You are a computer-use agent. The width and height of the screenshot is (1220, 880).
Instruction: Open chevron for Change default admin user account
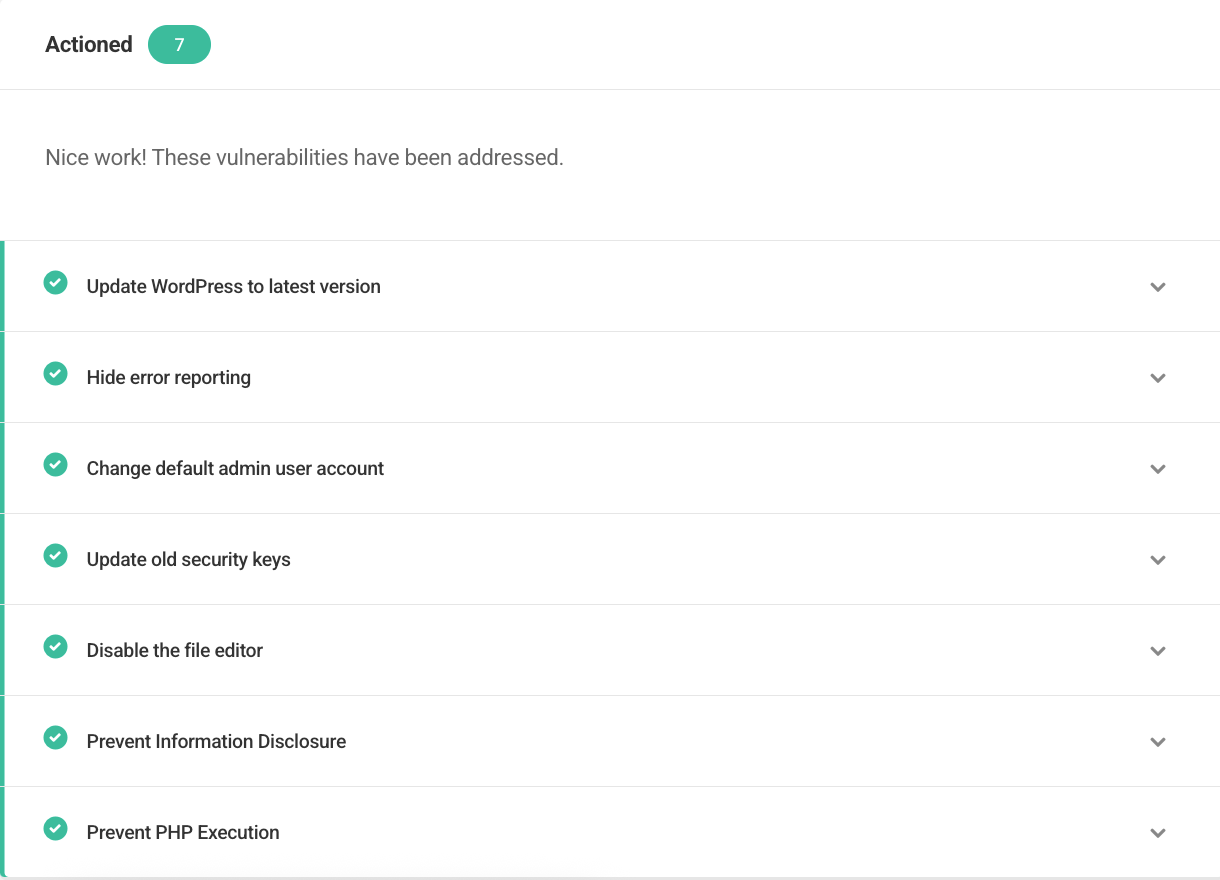pos(1158,469)
